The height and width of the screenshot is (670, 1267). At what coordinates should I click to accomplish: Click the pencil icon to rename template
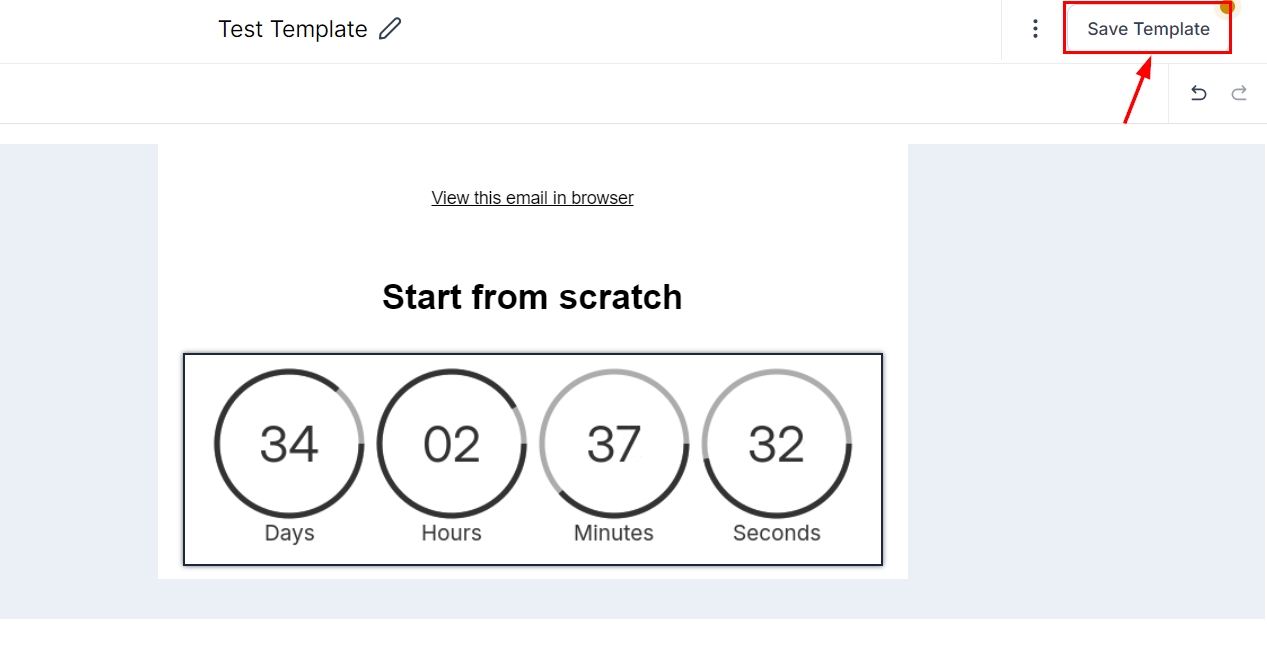[390, 29]
